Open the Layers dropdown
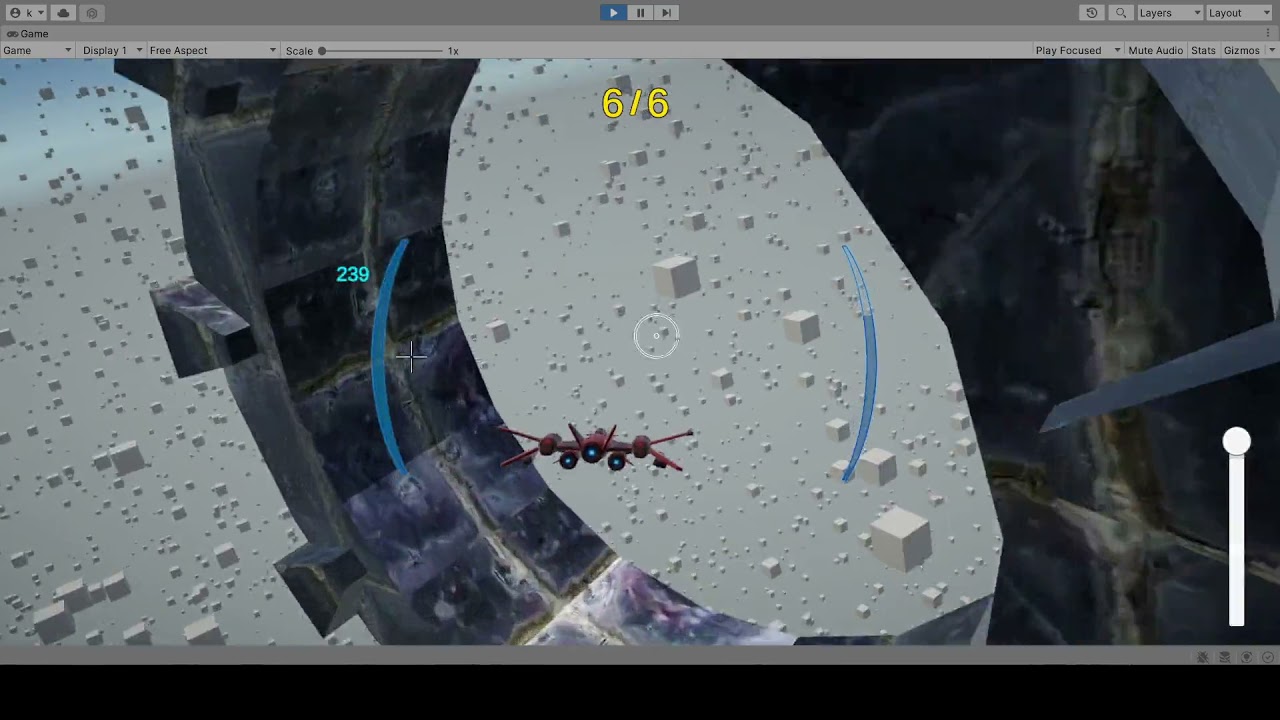The height and width of the screenshot is (720, 1280). [1170, 13]
